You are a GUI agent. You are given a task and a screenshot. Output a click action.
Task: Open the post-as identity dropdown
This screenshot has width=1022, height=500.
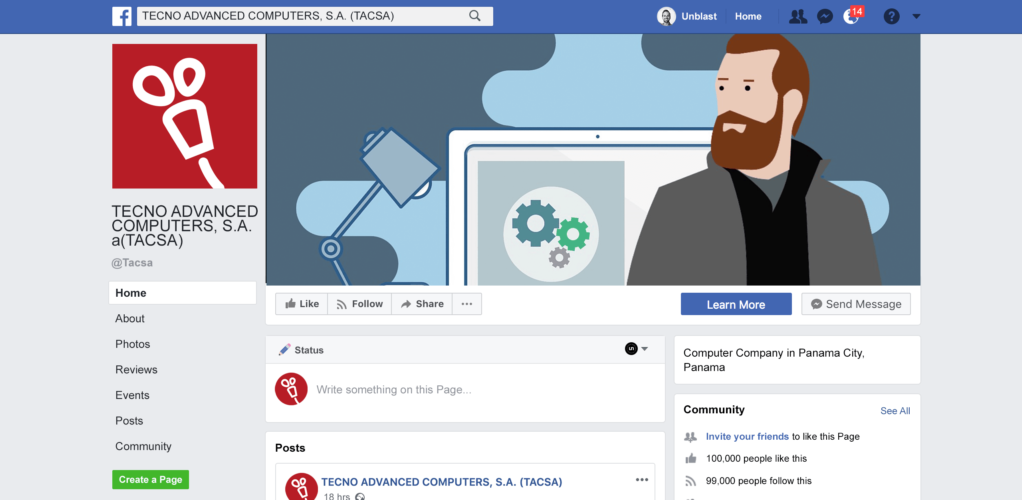pyautogui.click(x=637, y=349)
